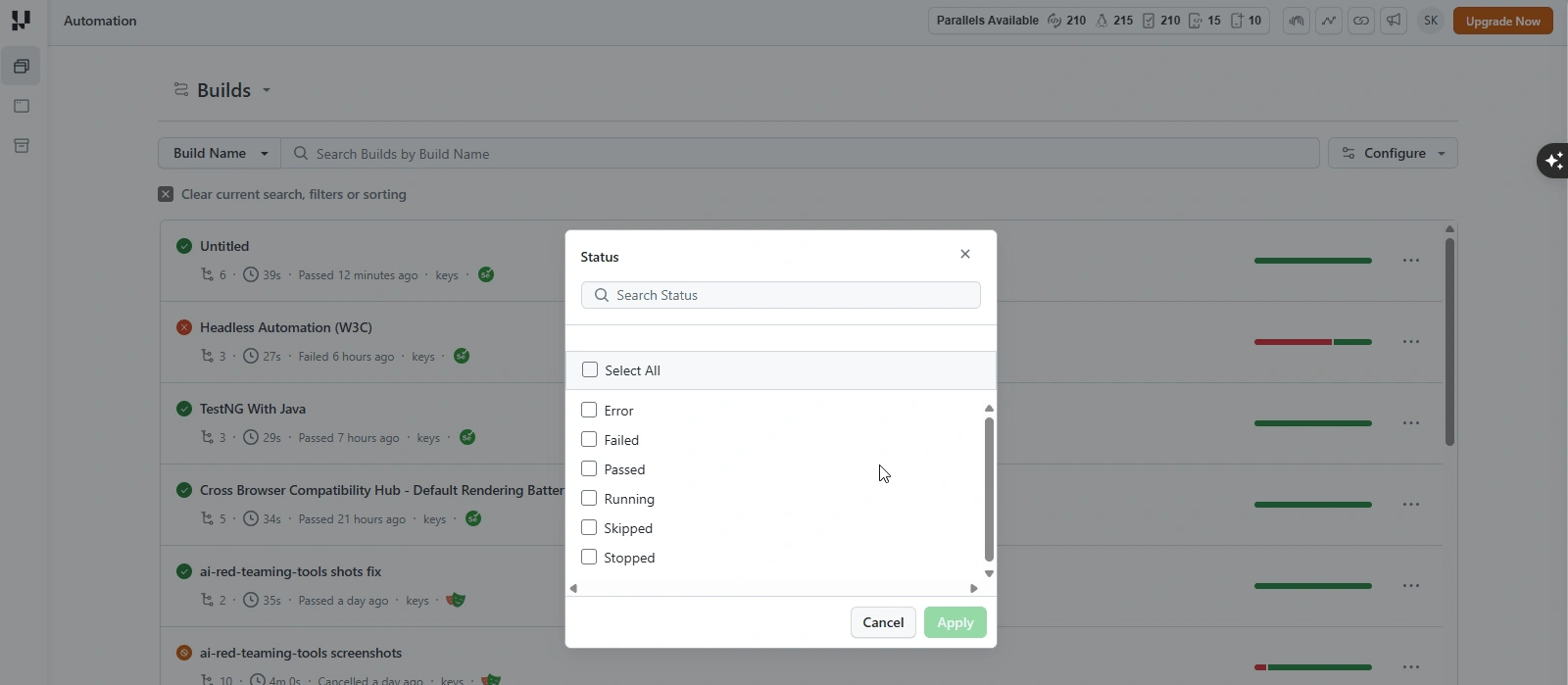
Task: Click the status list vertical scrollbar thumb
Action: (989, 489)
